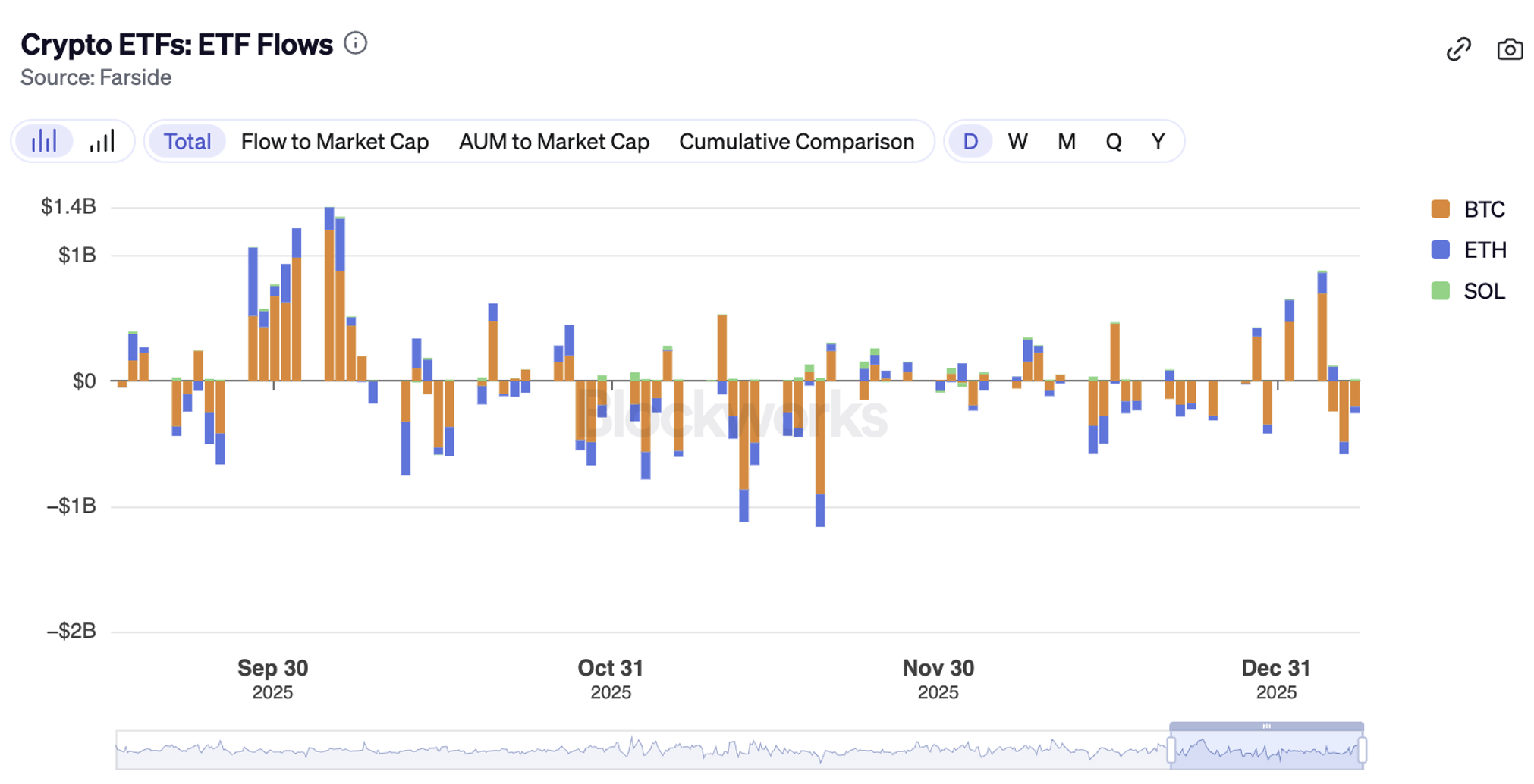Click the blue ETH legend swatch
The width and height of the screenshot is (1534, 784).
click(1440, 250)
